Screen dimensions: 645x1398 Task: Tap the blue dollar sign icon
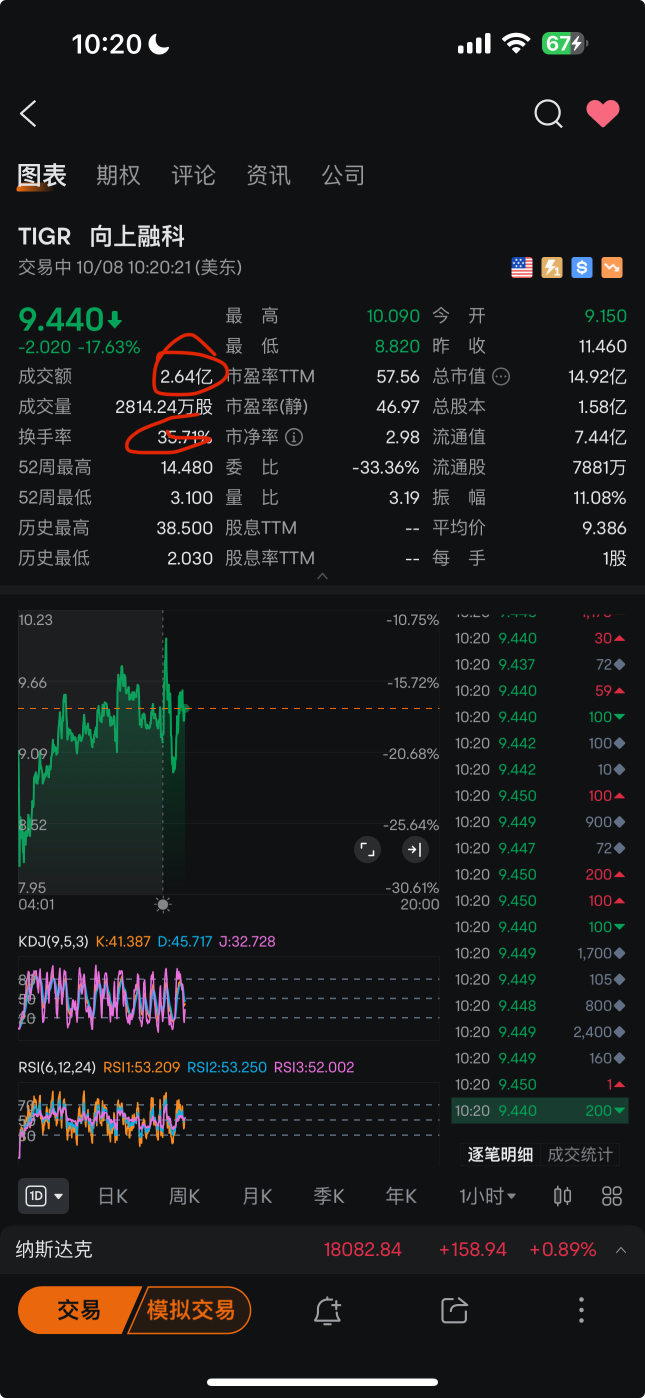coord(582,268)
